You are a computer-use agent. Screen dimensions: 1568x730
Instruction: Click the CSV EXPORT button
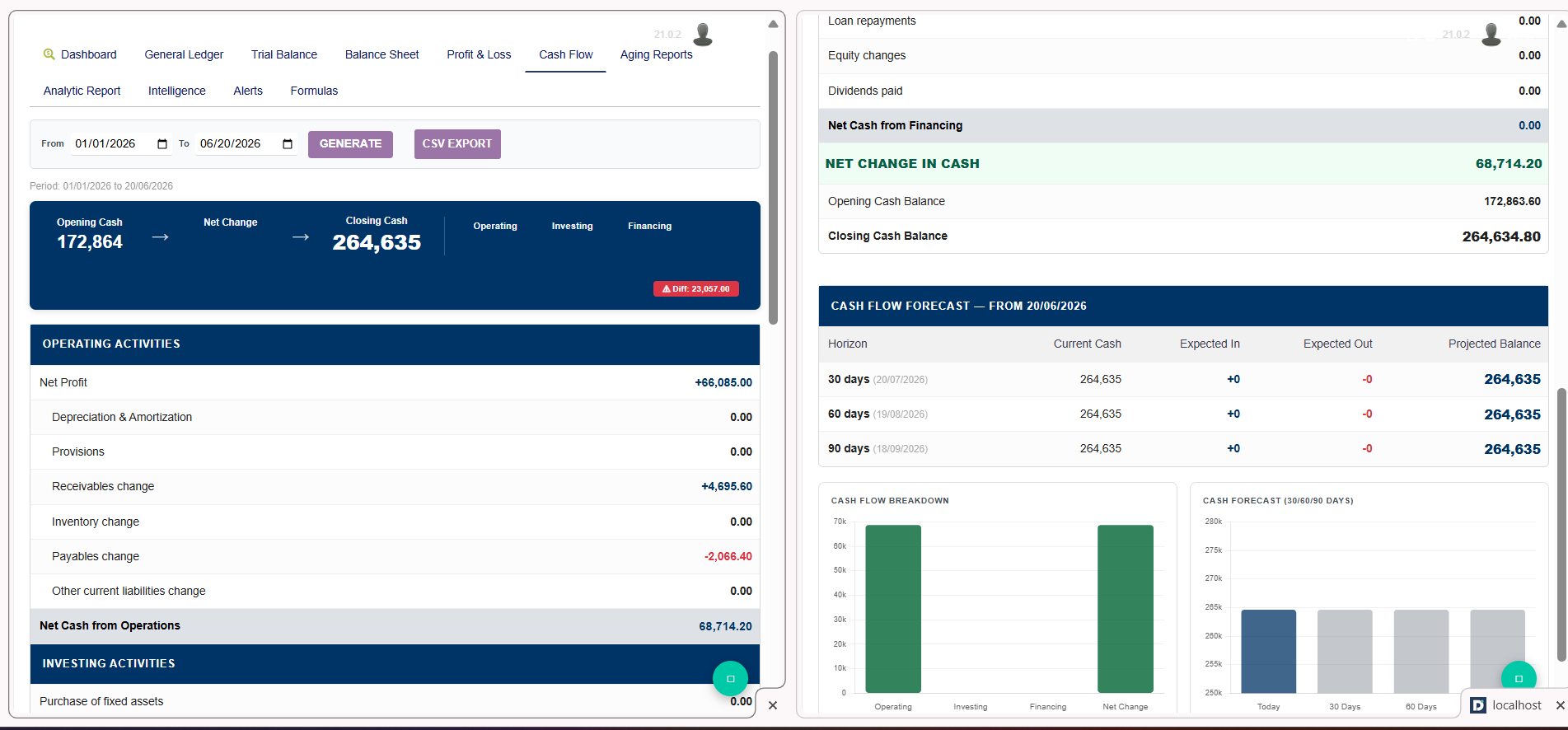pyautogui.click(x=457, y=144)
